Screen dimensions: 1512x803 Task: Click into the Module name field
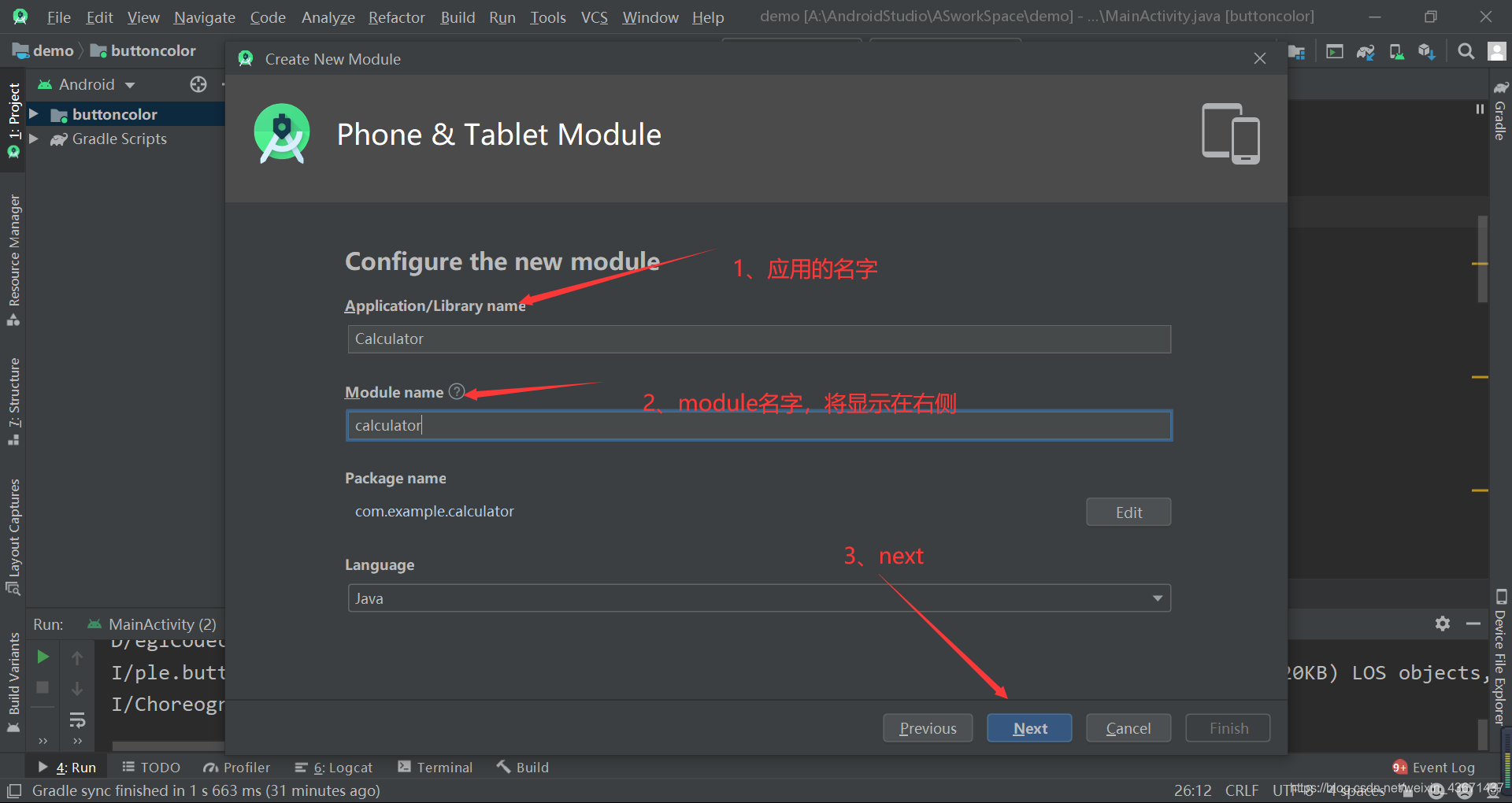759,426
